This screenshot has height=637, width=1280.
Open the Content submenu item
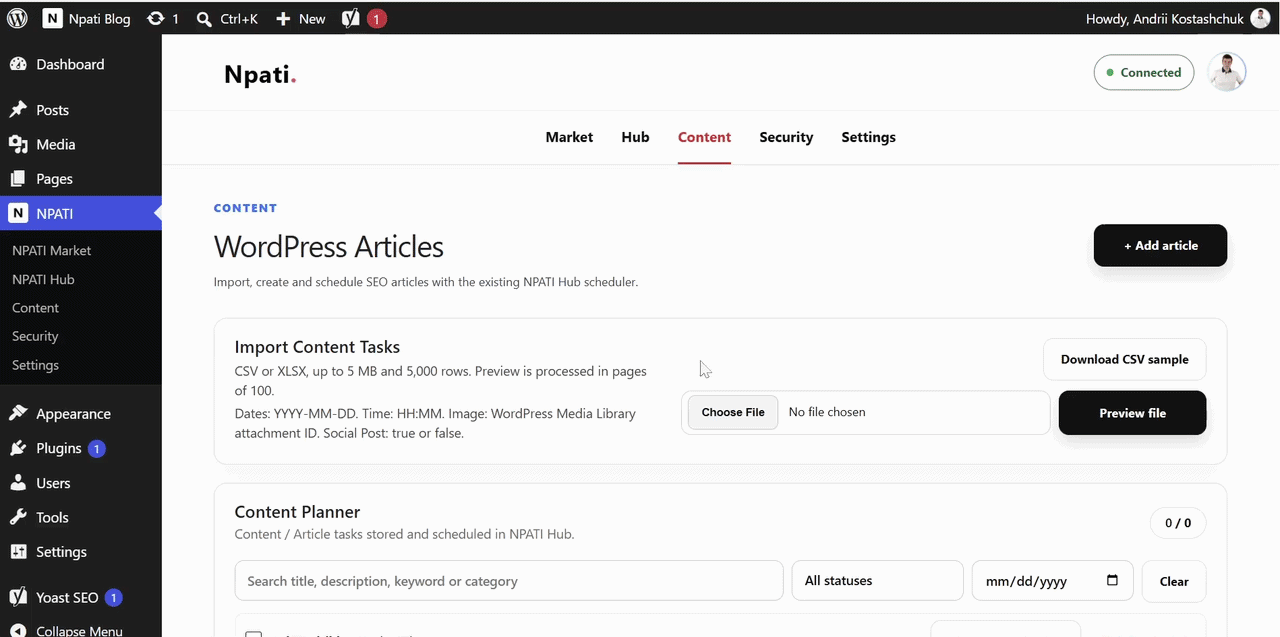pyautogui.click(x=35, y=308)
